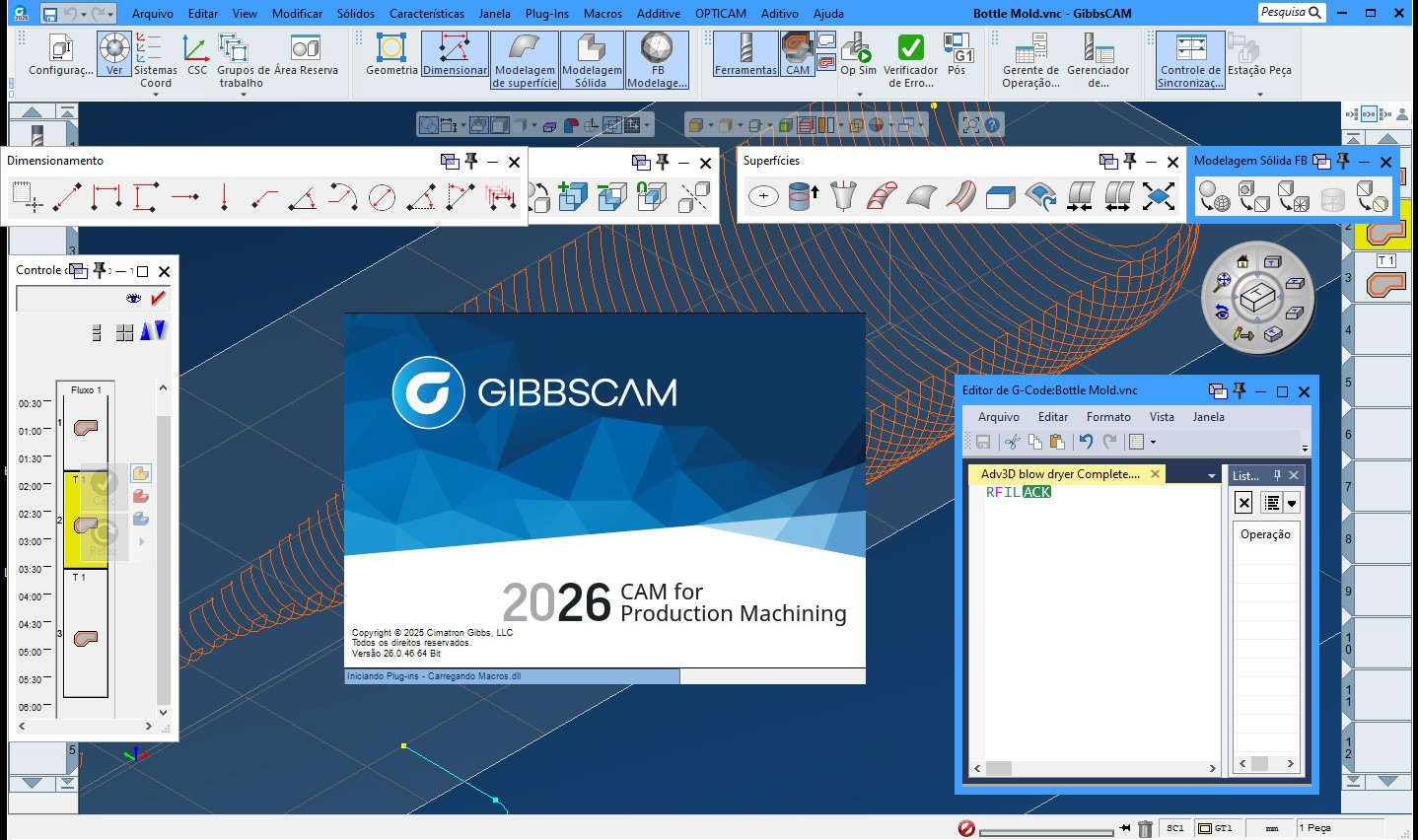The image size is (1418, 840).
Task: Click the trash icon in the status bar
Action: [x=1146, y=828]
